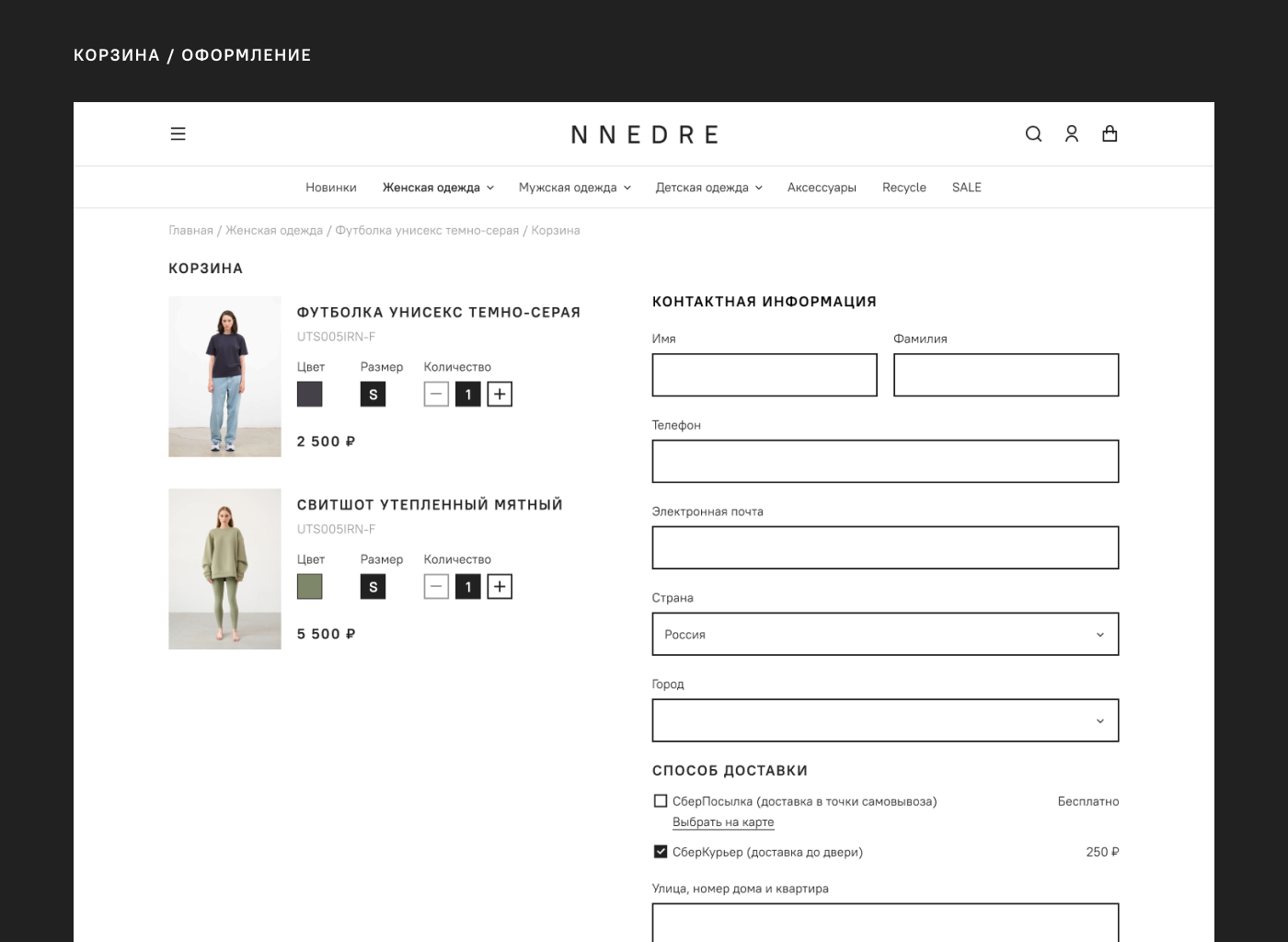Click the Телефон input field
The height and width of the screenshot is (942, 1288).
pos(885,462)
